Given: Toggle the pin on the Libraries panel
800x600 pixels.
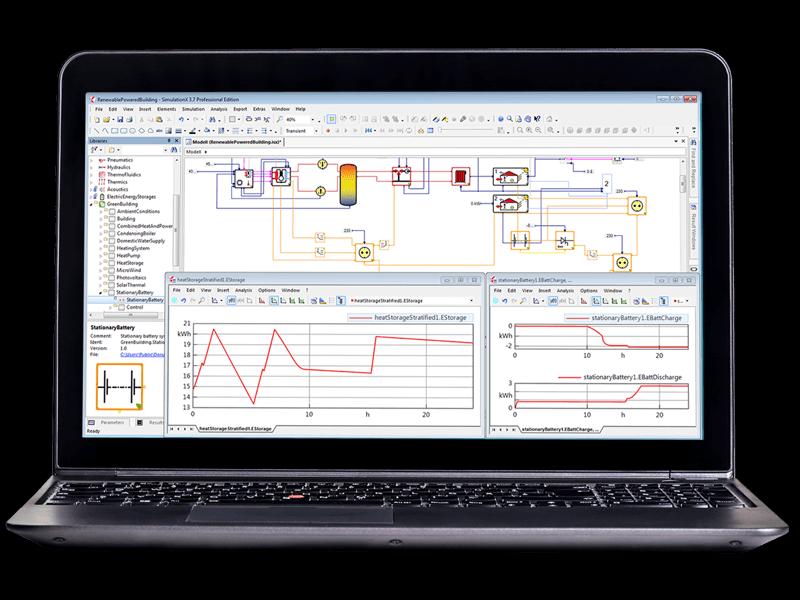Looking at the screenshot, I should pyautogui.click(x=169, y=140).
